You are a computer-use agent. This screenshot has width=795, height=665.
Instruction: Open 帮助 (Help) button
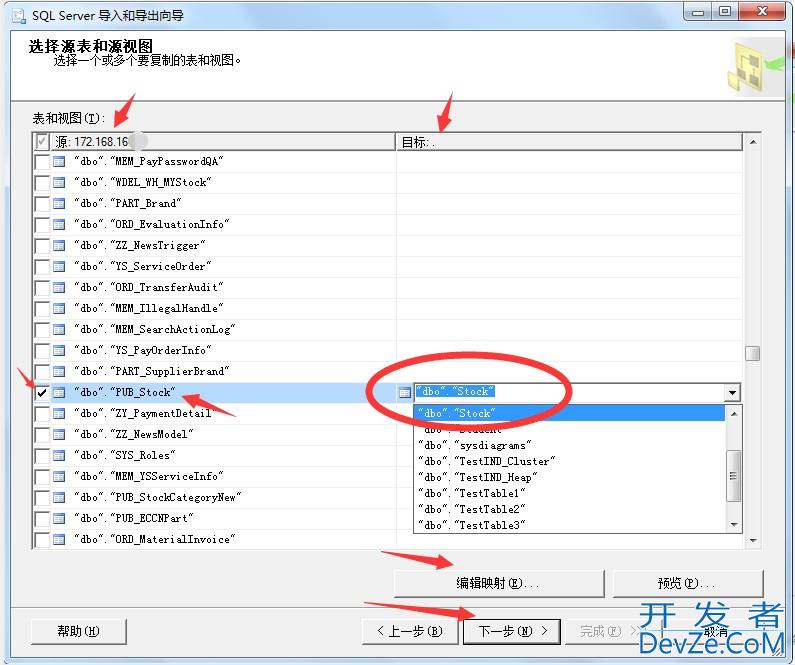(x=79, y=632)
